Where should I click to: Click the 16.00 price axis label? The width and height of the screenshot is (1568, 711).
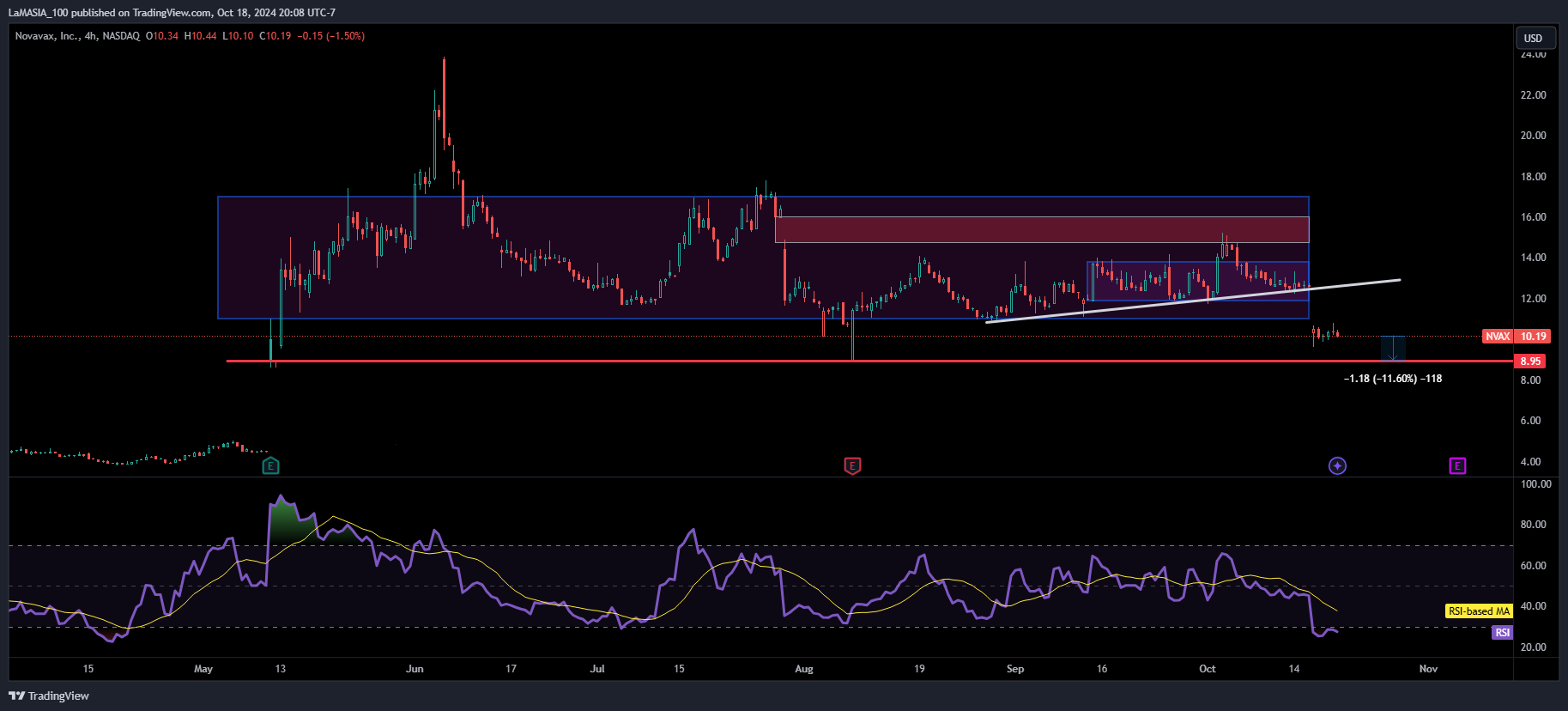[1533, 217]
